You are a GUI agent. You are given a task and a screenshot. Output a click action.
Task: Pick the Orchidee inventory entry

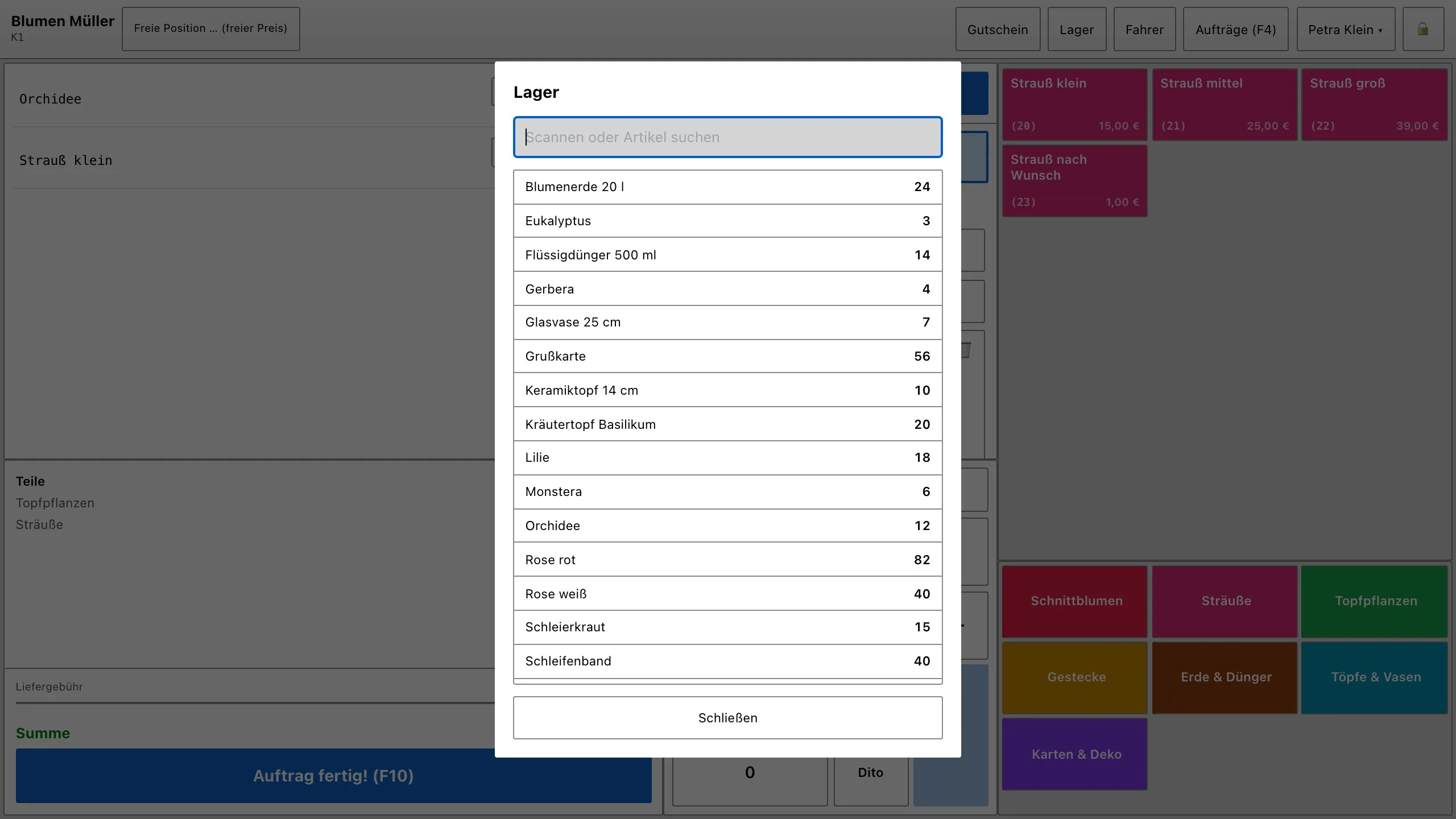pos(727,526)
